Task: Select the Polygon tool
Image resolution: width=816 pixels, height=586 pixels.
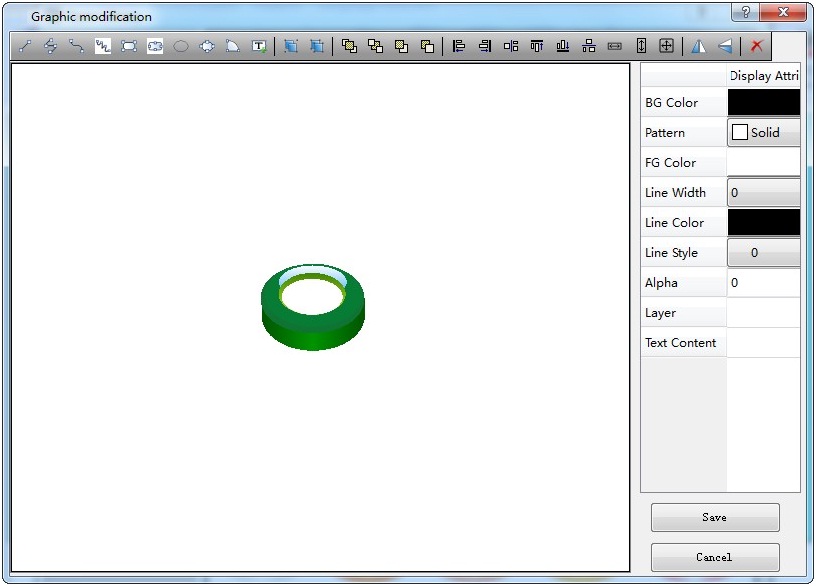Action: (x=206, y=46)
